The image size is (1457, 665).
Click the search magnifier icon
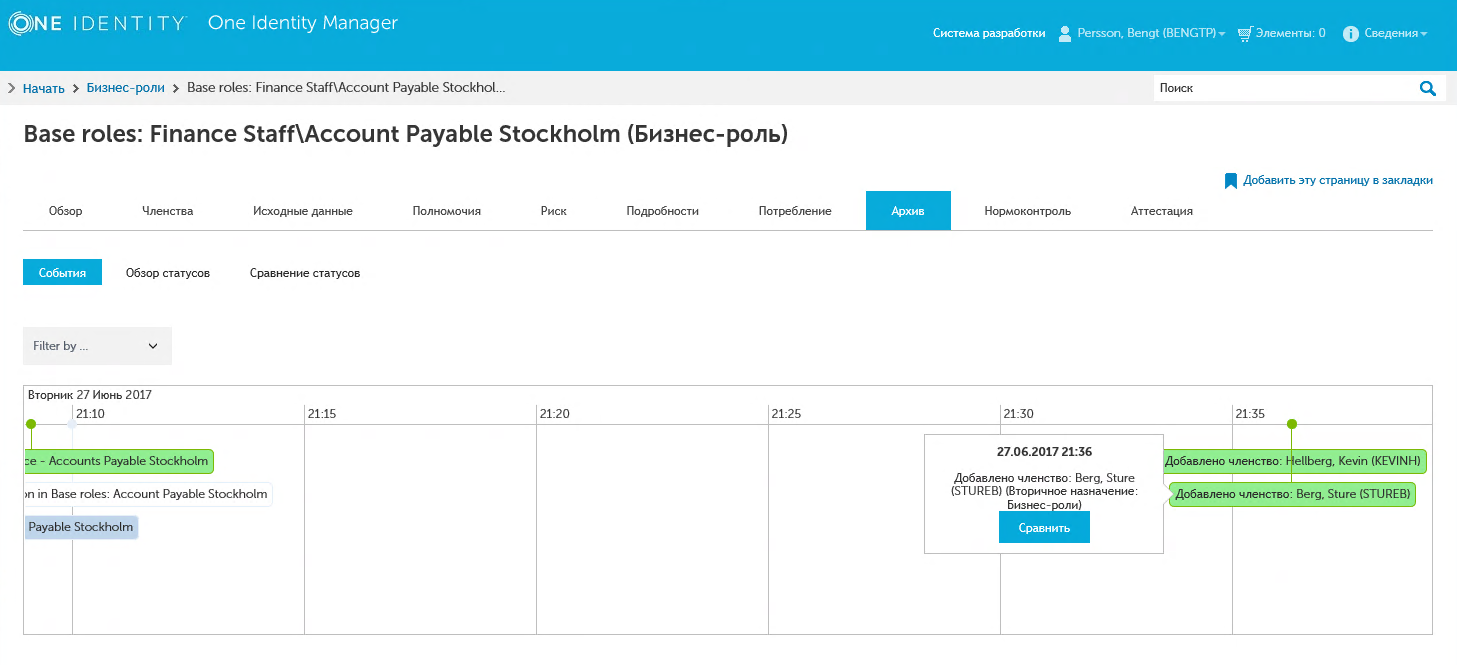coord(1428,88)
